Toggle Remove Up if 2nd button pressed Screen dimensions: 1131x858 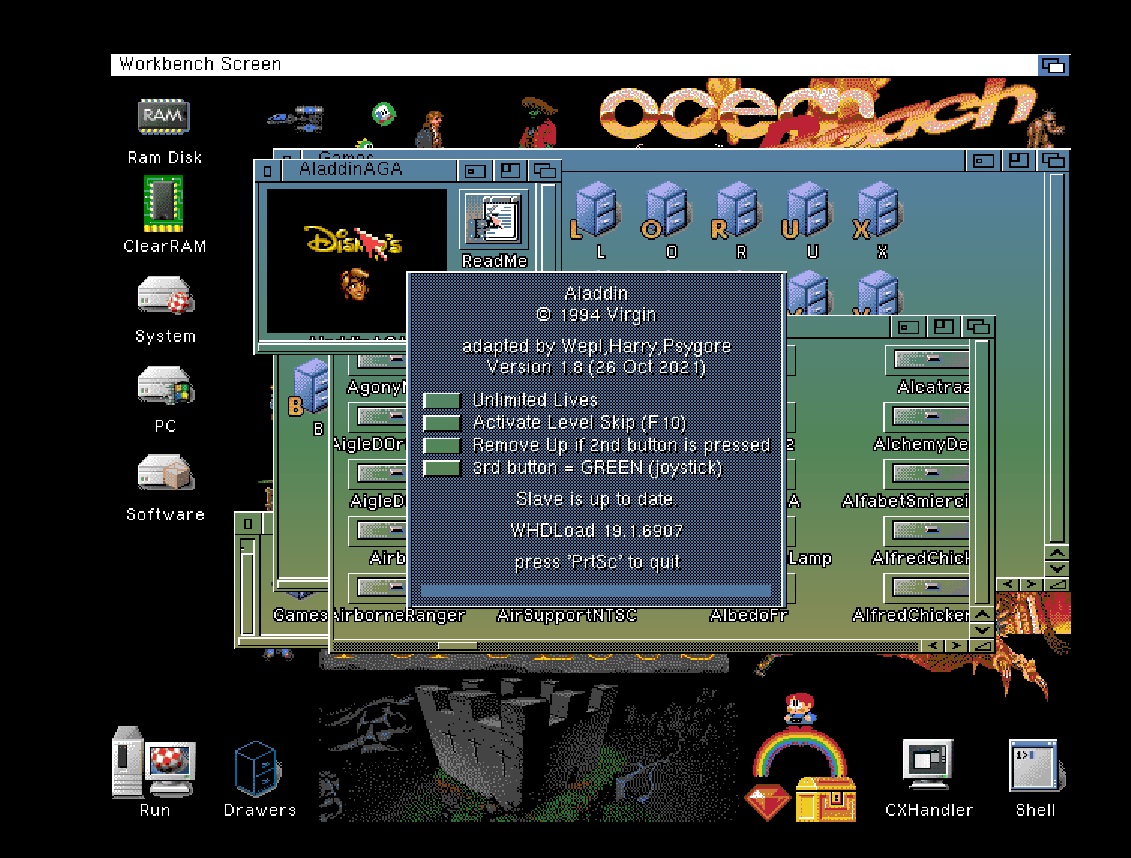point(441,445)
